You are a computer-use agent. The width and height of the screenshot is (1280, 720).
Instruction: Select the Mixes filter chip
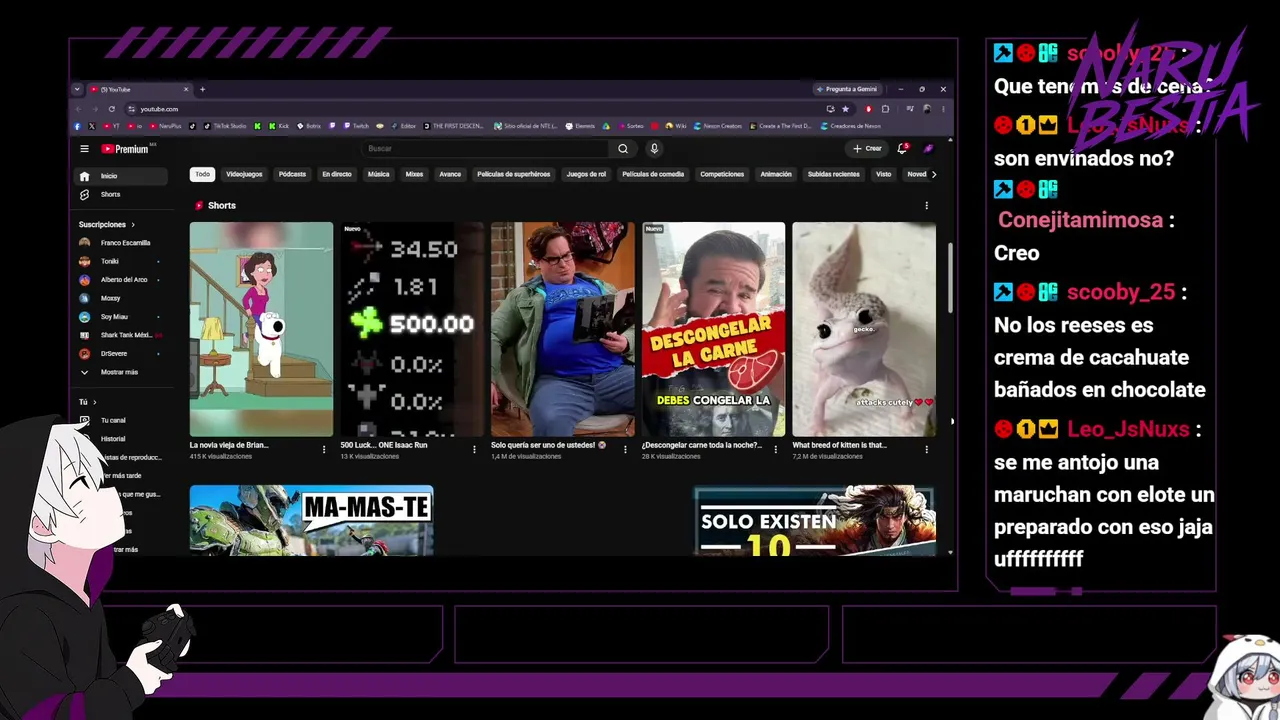(414, 174)
